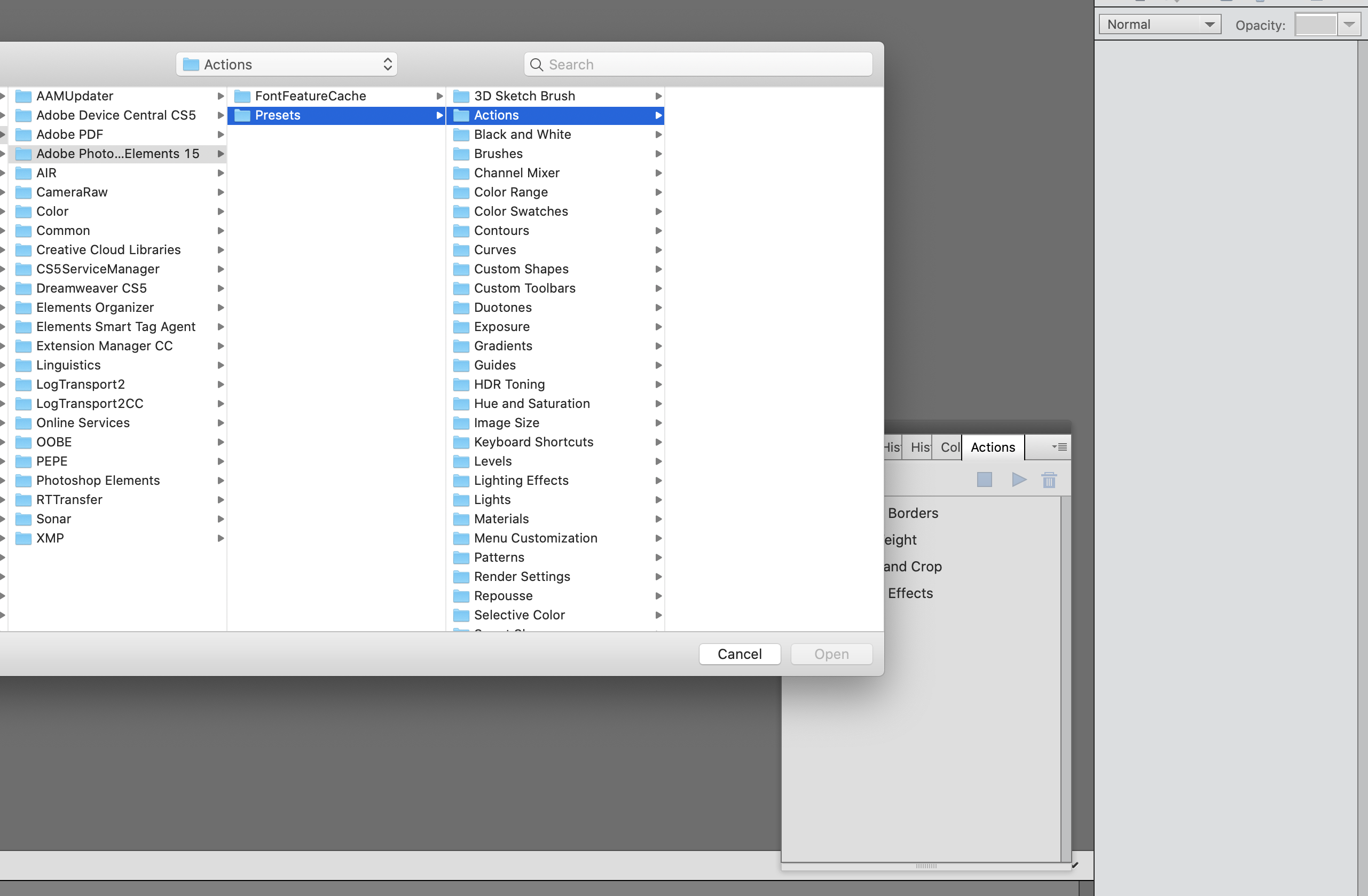
Task: Delete an action with the trash icon
Action: pos(1050,480)
